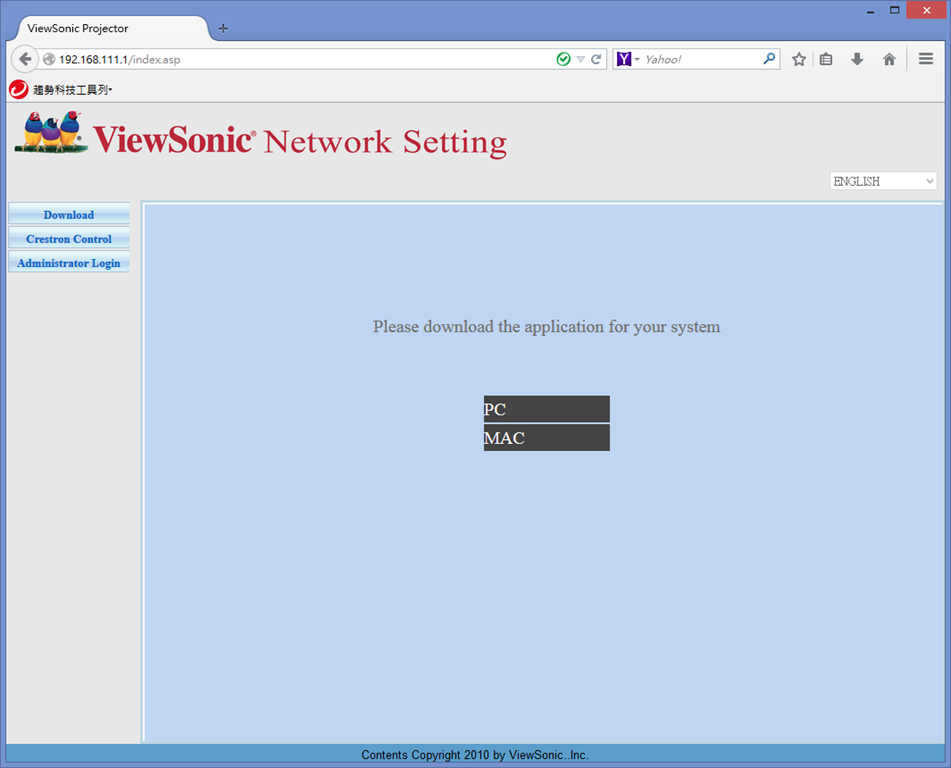Open the Yahoo search engine selector
This screenshot has height=768, width=951.
pos(628,59)
